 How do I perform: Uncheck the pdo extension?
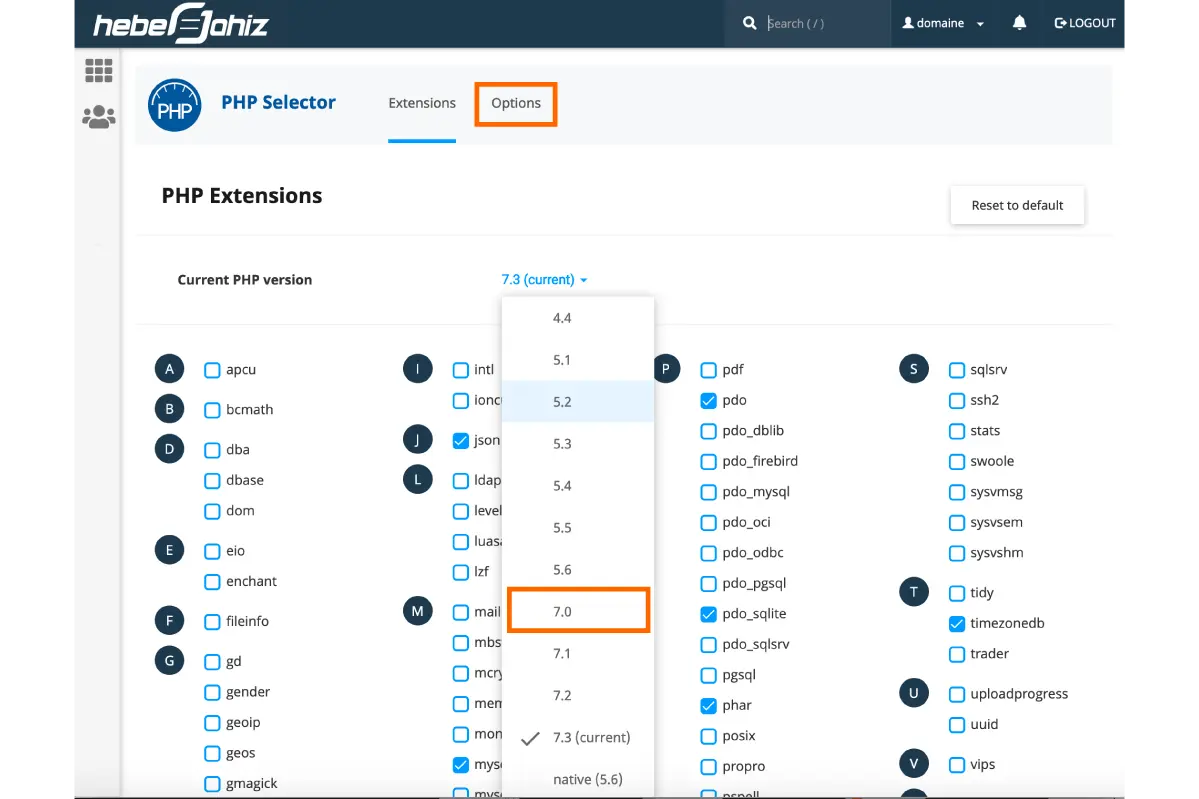point(708,400)
